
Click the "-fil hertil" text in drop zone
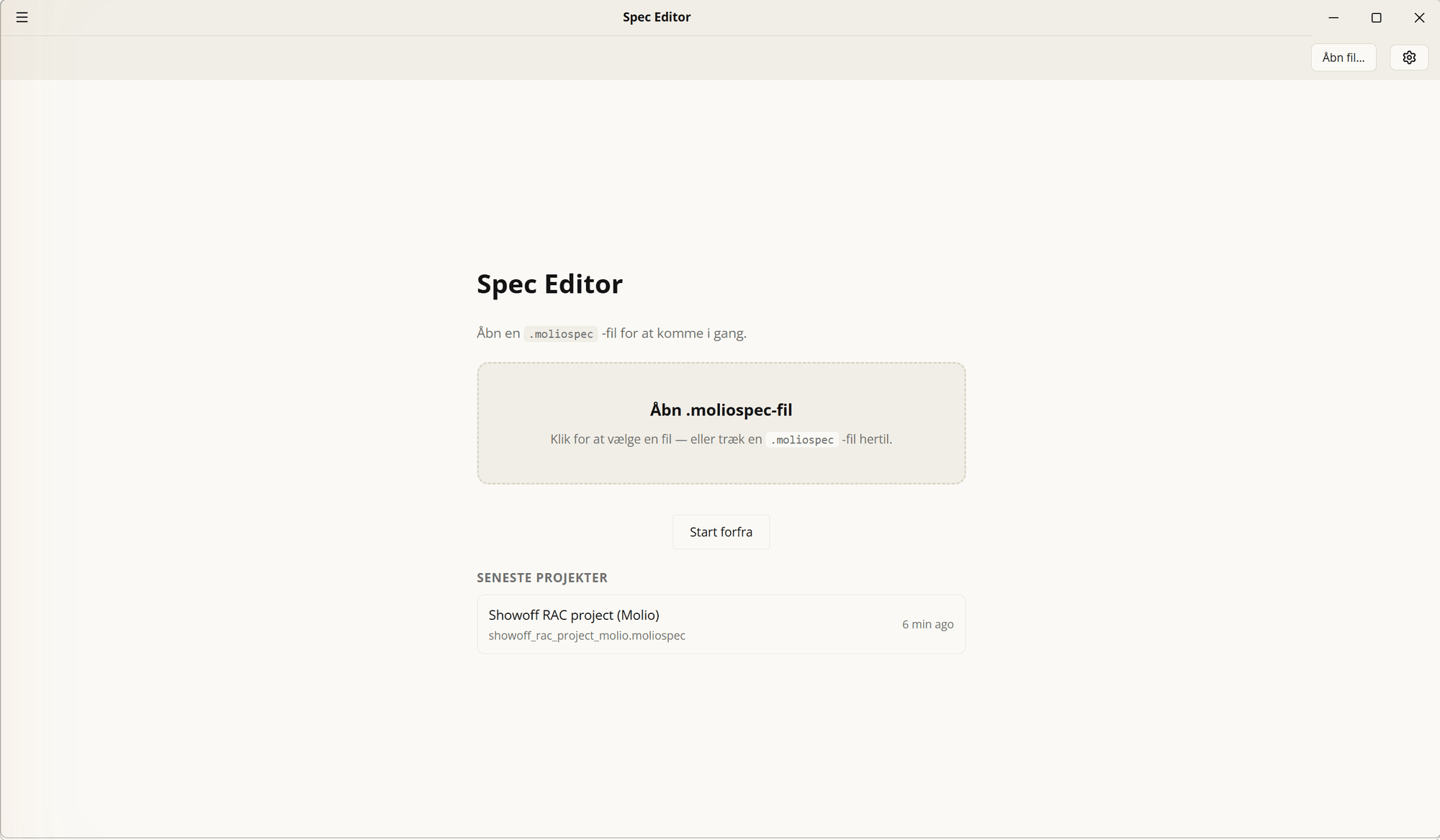[867, 439]
